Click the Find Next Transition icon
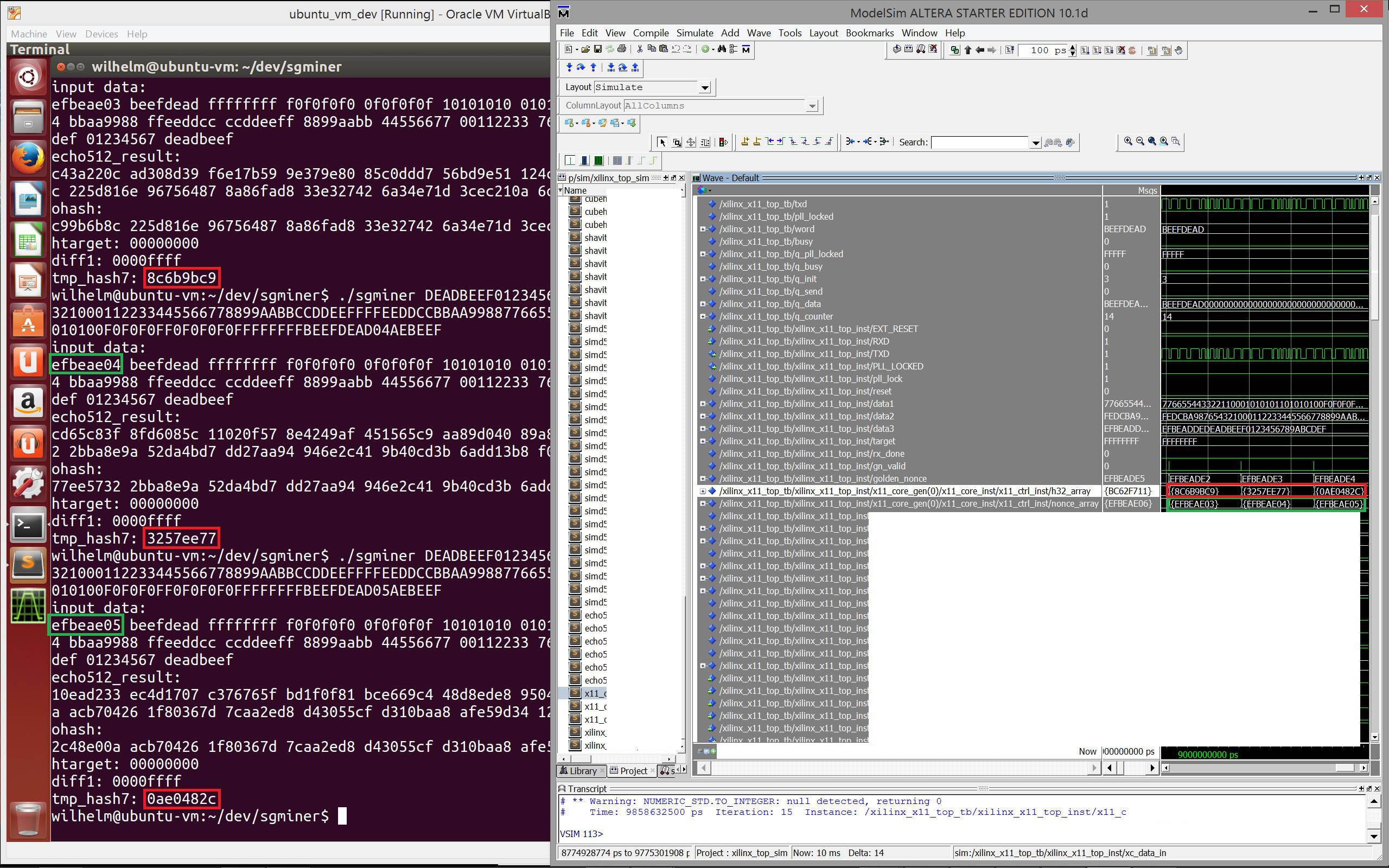The height and width of the screenshot is (868, 1389). (x=782, y=142)
